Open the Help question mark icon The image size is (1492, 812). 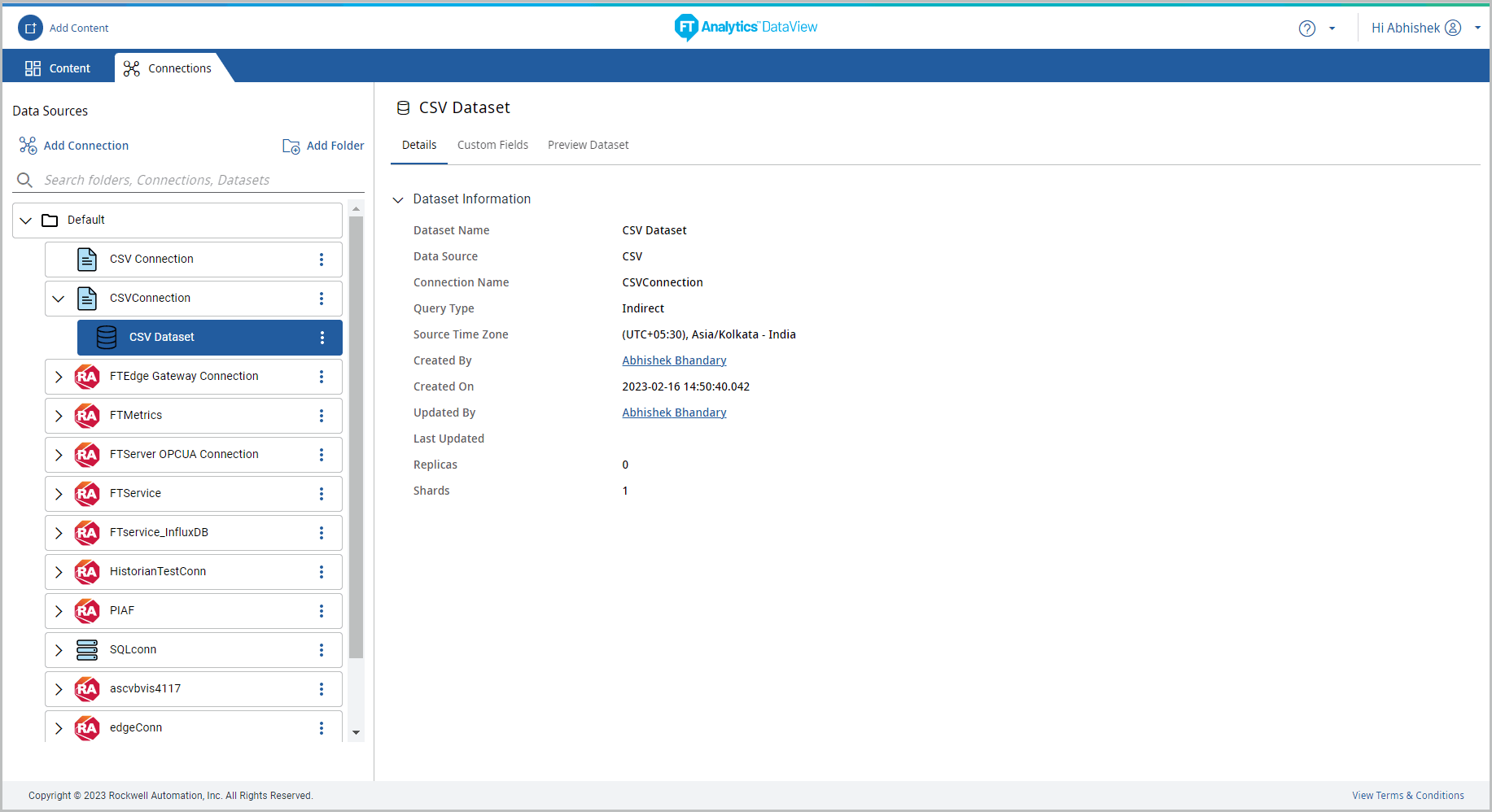pos(1306,28)
